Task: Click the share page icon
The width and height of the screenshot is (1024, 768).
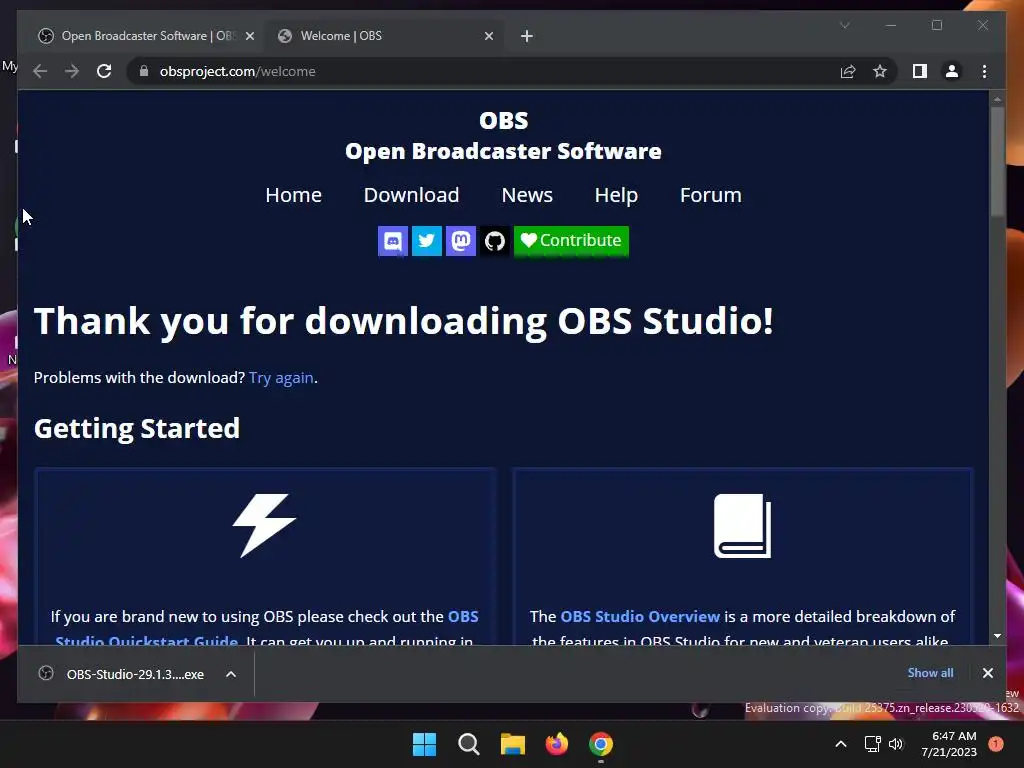Action: click(x=848, y=71)
